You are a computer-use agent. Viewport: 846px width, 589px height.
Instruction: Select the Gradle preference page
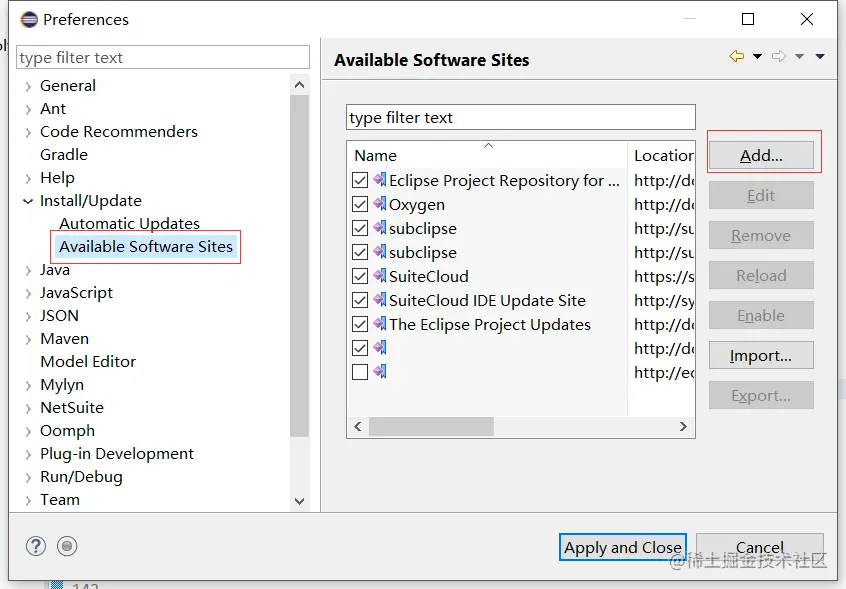click(x=64, y=155)
